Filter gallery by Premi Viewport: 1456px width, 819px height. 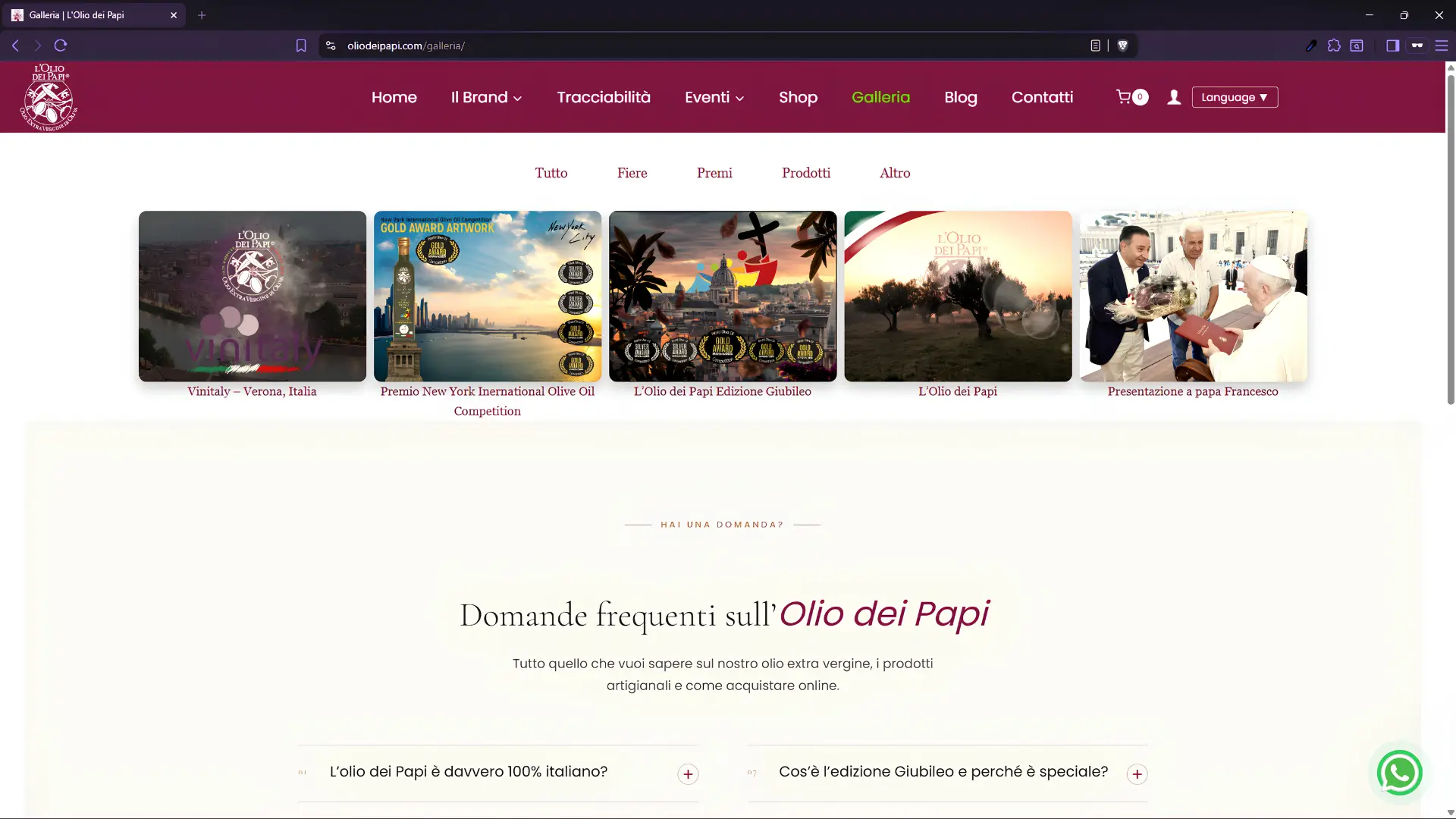pyautogui.click(x=714, y=173)
